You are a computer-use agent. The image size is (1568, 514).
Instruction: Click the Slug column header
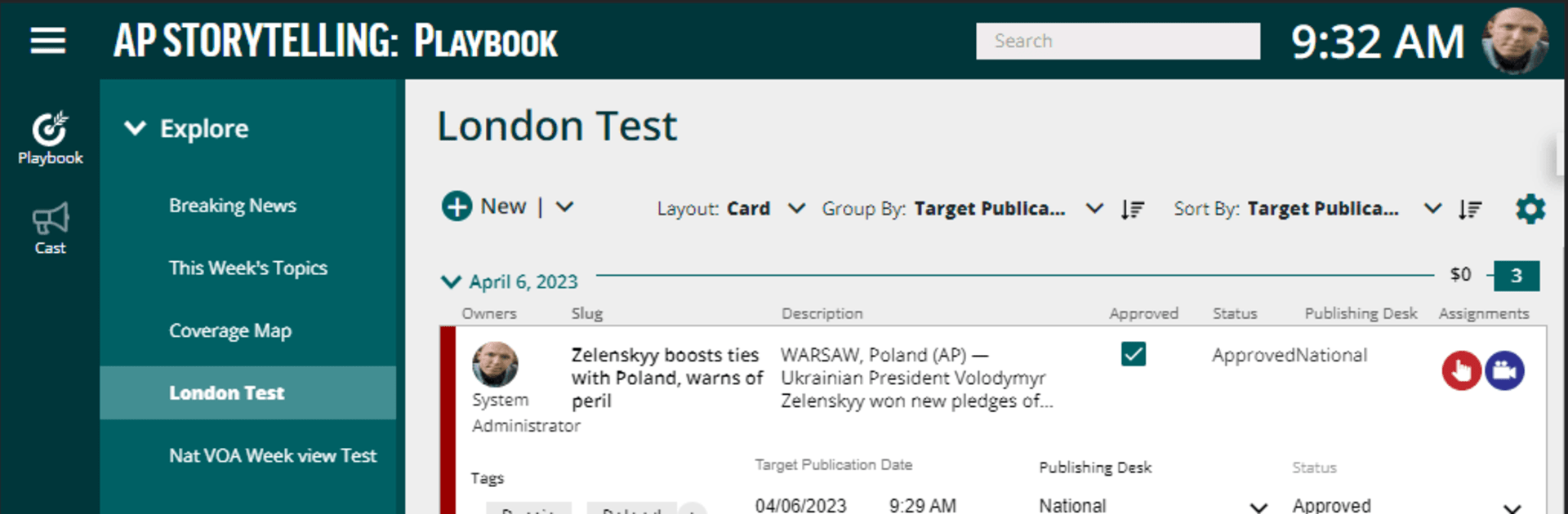coord(587,313)
